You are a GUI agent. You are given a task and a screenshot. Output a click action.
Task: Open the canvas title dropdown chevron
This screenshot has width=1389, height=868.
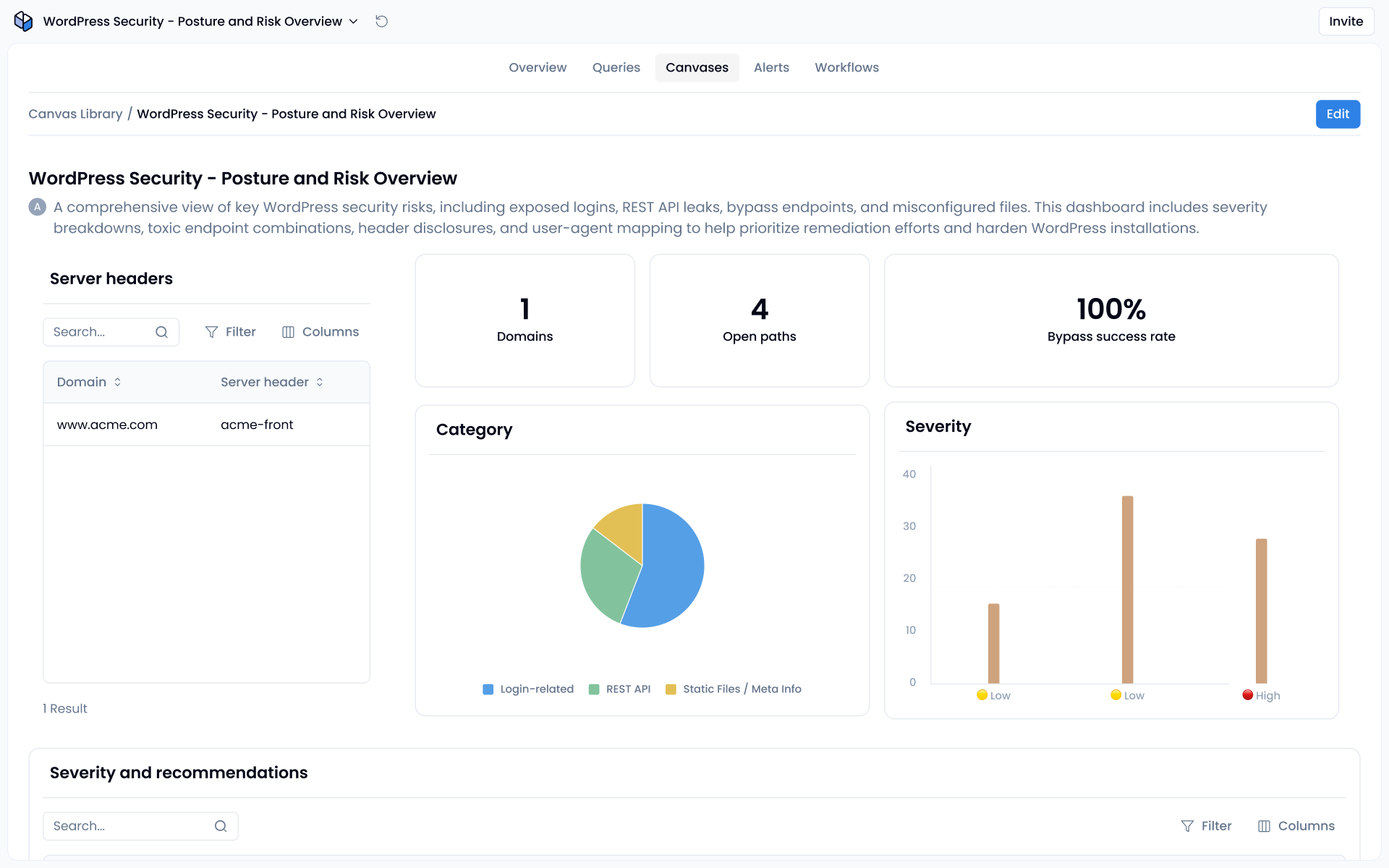(x=354, y=21)
